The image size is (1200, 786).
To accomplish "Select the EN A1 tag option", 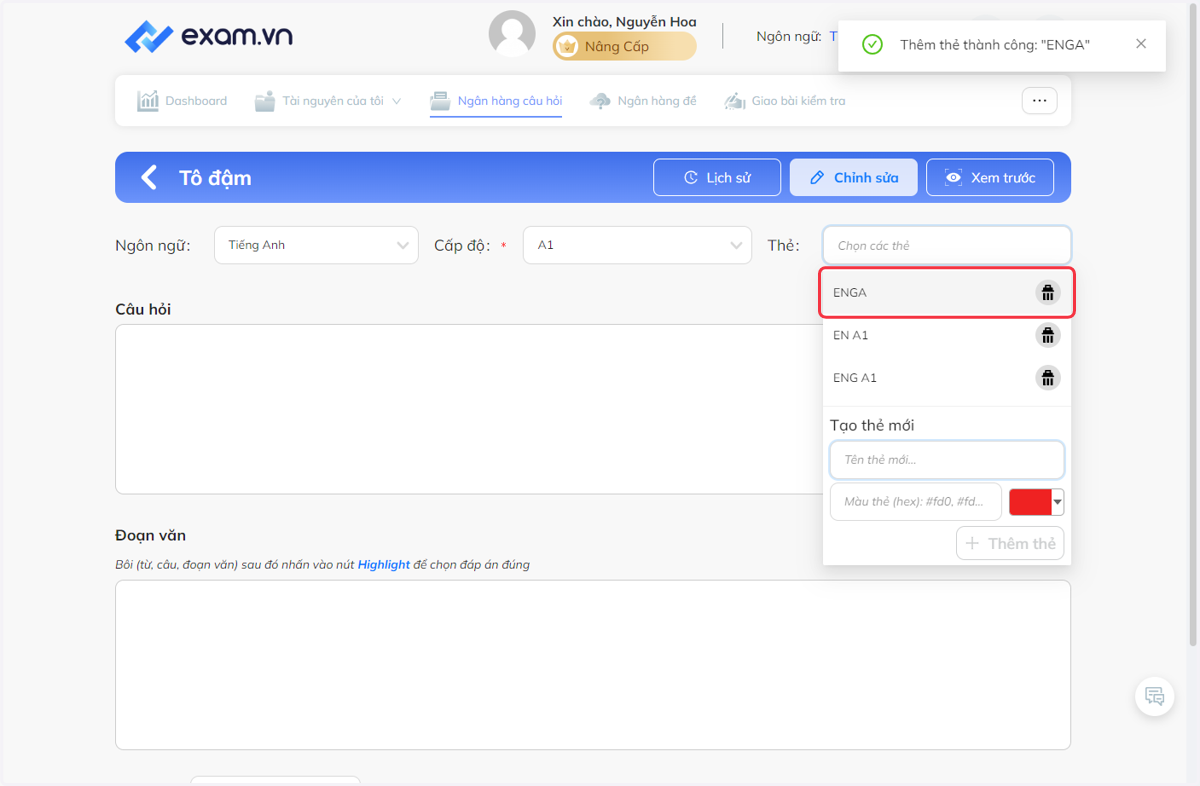I will pos(947,335).
